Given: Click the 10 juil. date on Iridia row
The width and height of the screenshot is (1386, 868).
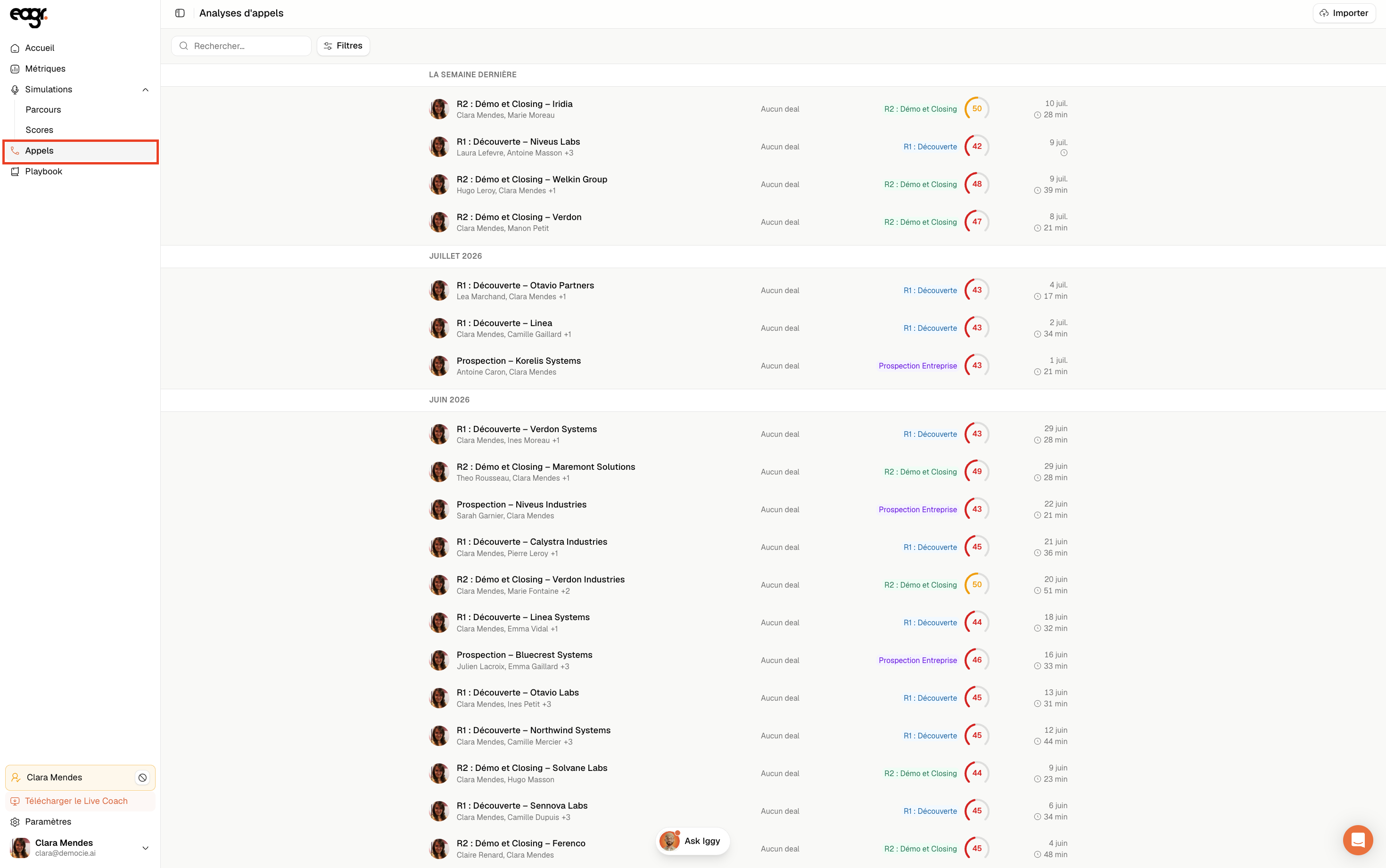Looking at the screenshot, I should click(1056, 103).
